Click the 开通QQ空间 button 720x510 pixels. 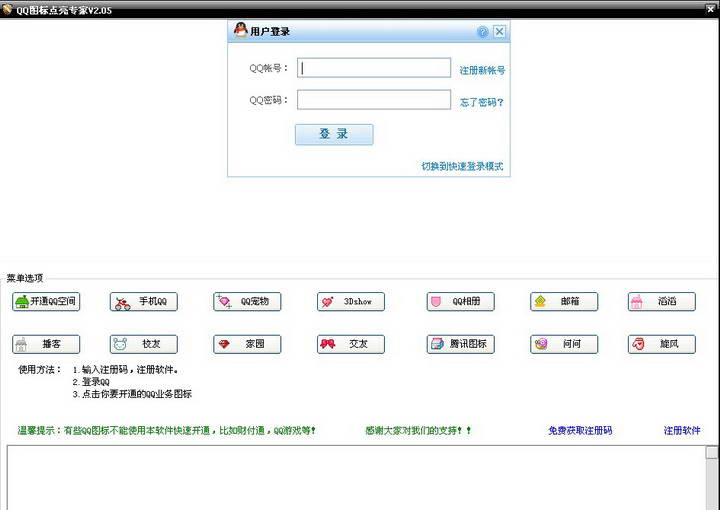tap(46, 302)
